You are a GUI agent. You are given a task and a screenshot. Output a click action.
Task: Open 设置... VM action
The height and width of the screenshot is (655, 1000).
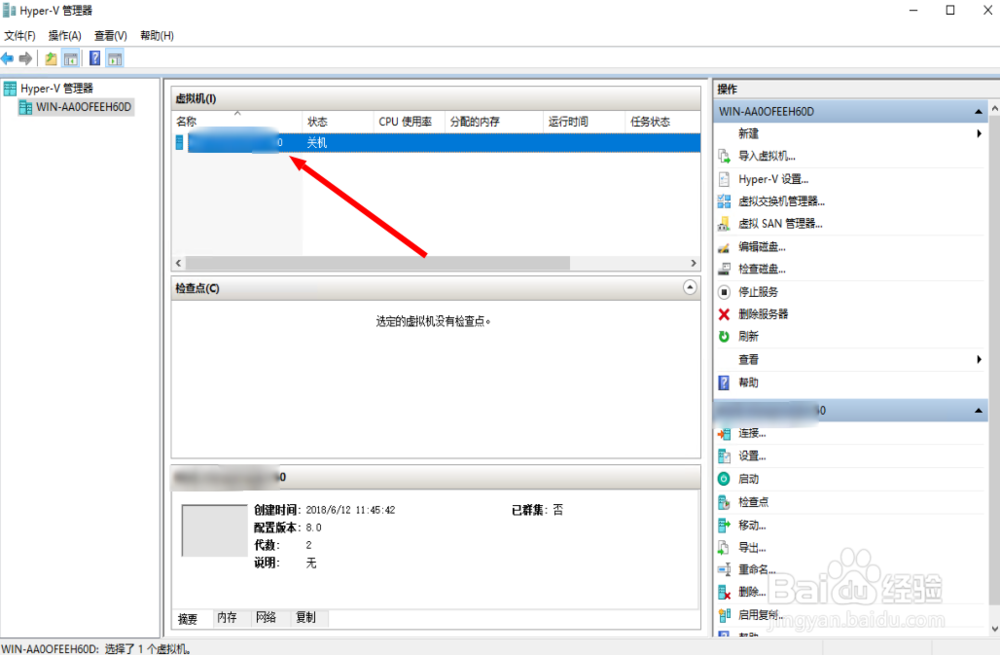pyautogui.click(x=753, y=456)
